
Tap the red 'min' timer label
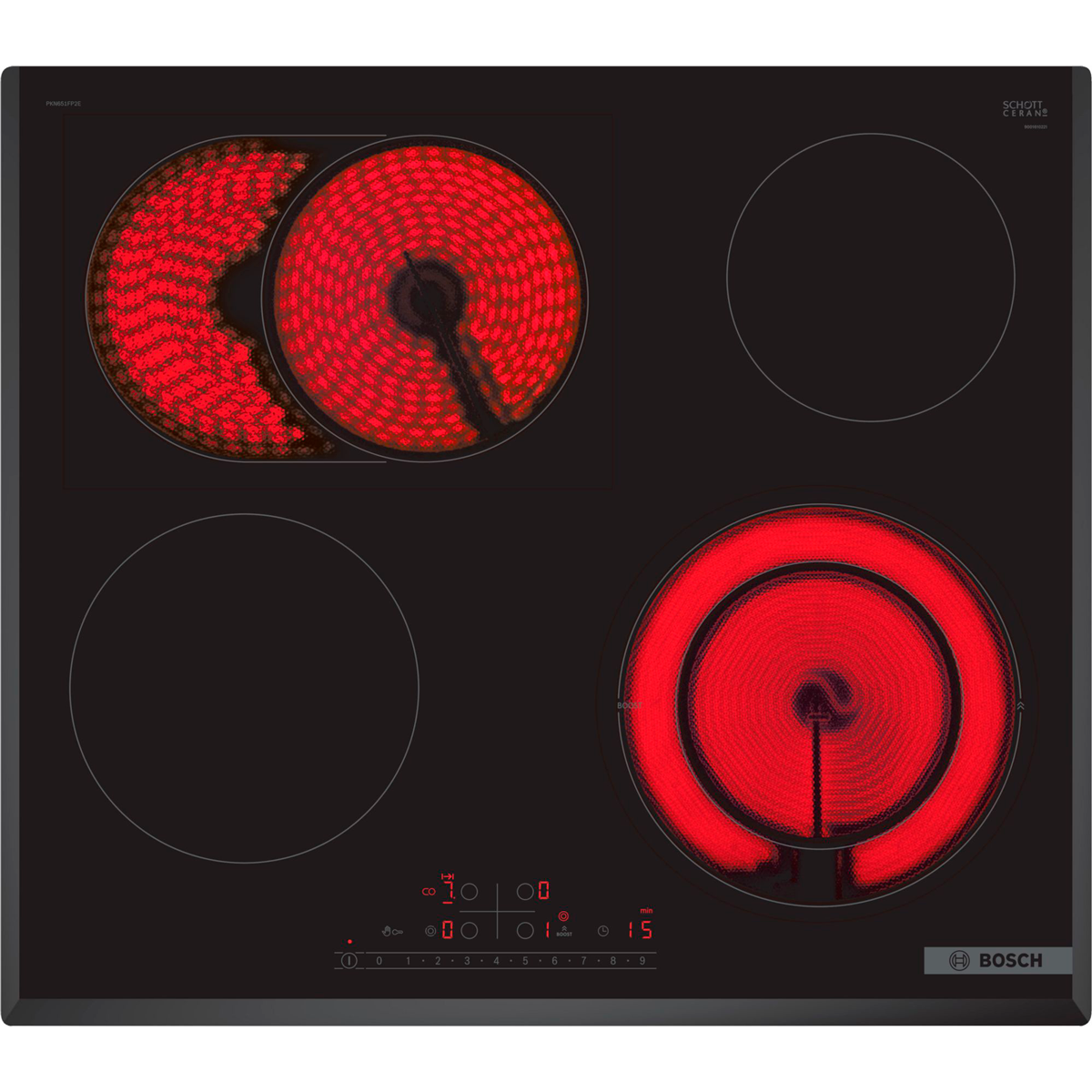(x=646, y=911)
